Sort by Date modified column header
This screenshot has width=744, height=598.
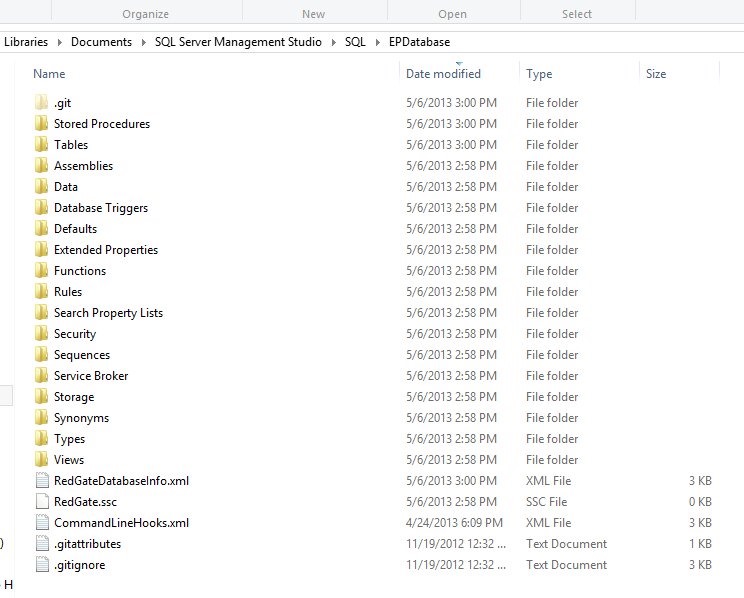tap(443, 74)
